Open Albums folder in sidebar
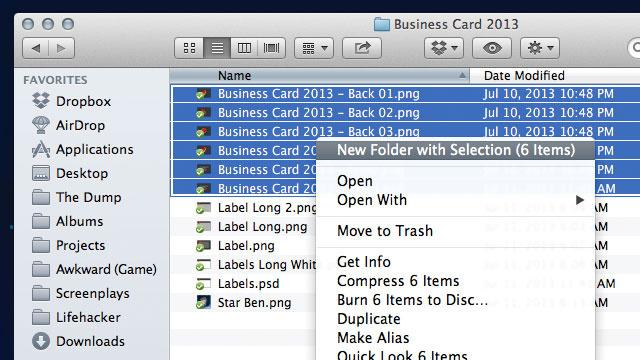Screen dimensions: 640x360 (67, 221)
